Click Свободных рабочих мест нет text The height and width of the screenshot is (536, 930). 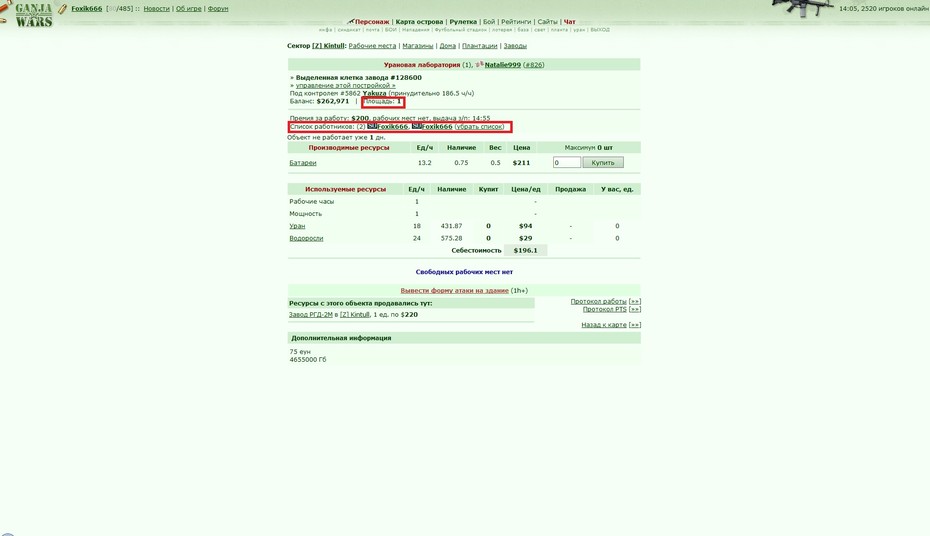point(464,272)
